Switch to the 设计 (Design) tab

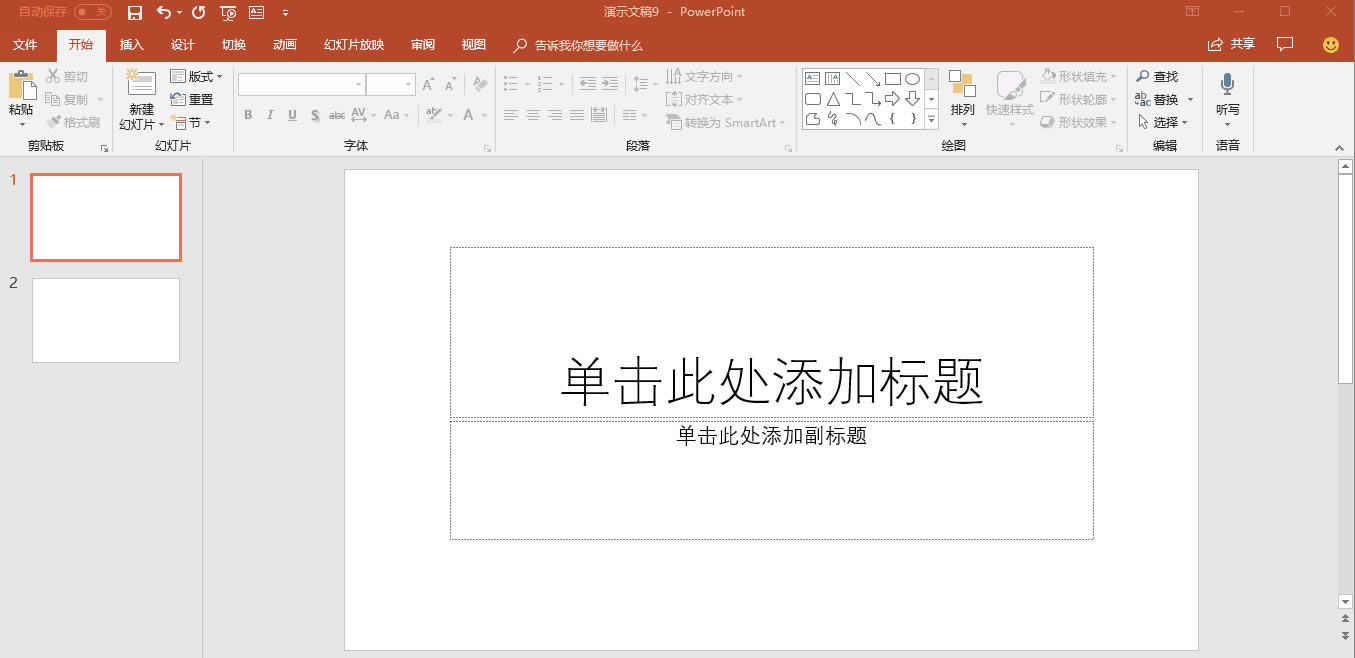[182, 45]
